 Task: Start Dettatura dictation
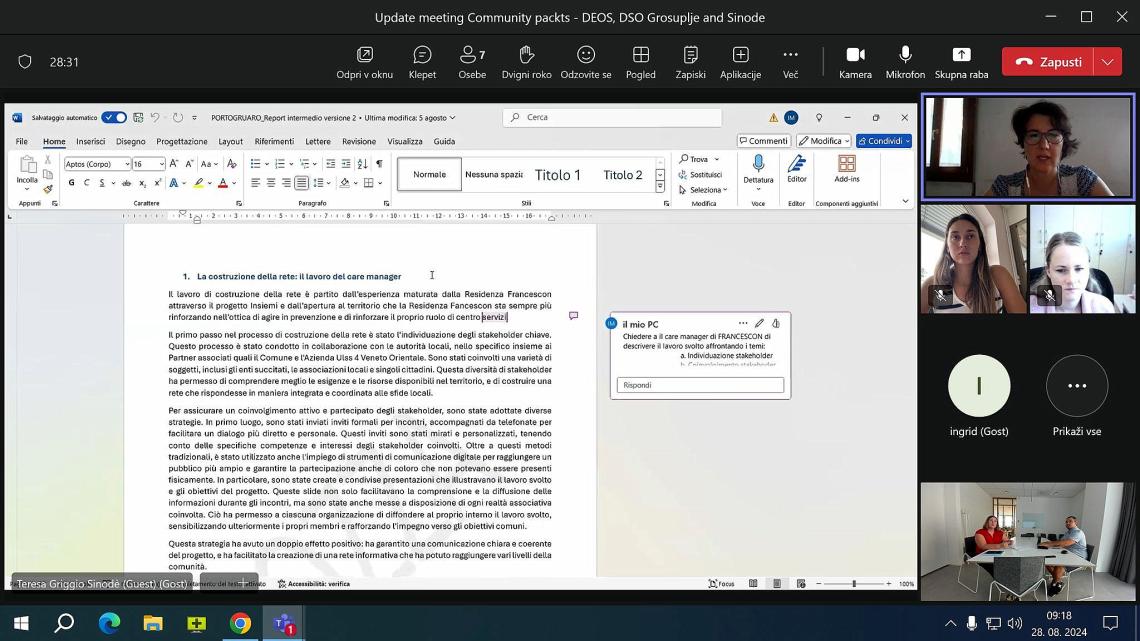point(758,170)
